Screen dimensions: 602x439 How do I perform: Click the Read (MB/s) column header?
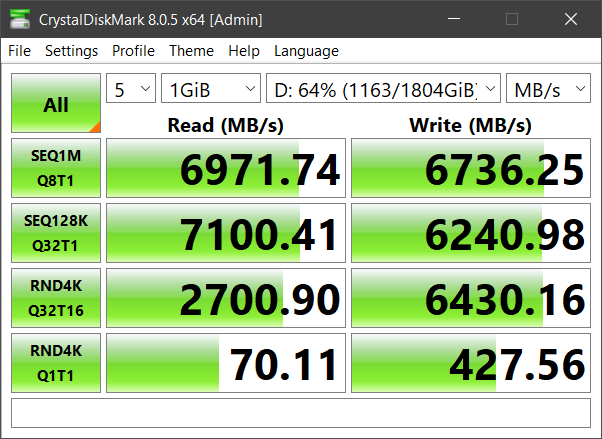pyautogui.click(x=226, y=125)
